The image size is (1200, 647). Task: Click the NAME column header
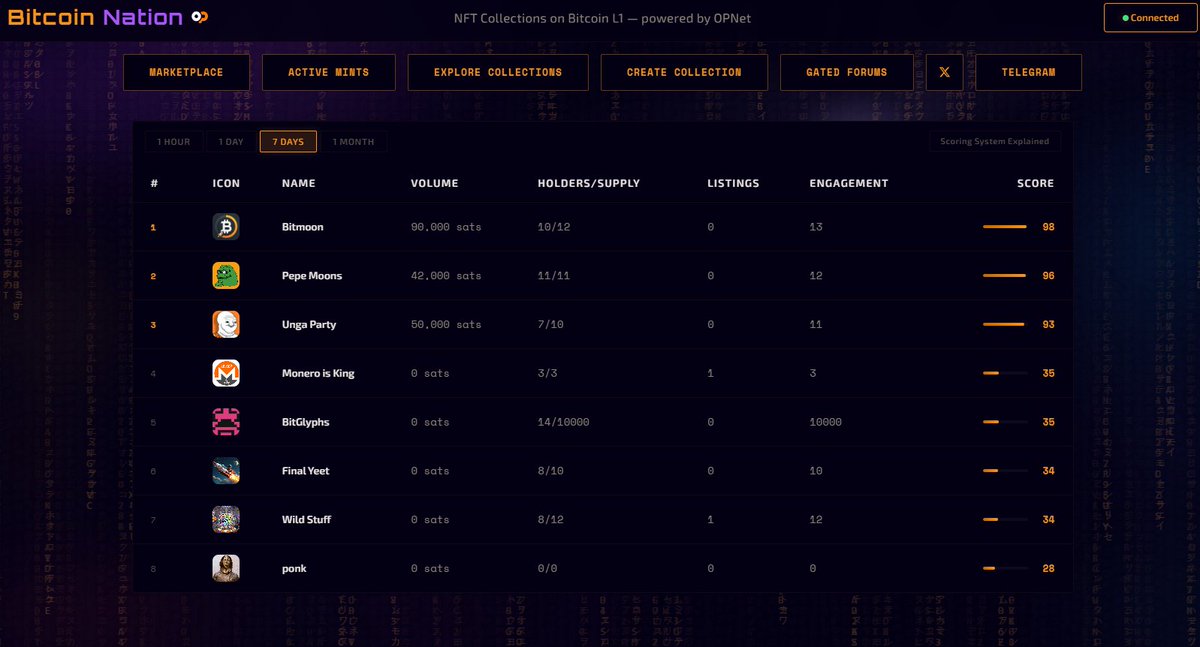[x=299, y=183]
